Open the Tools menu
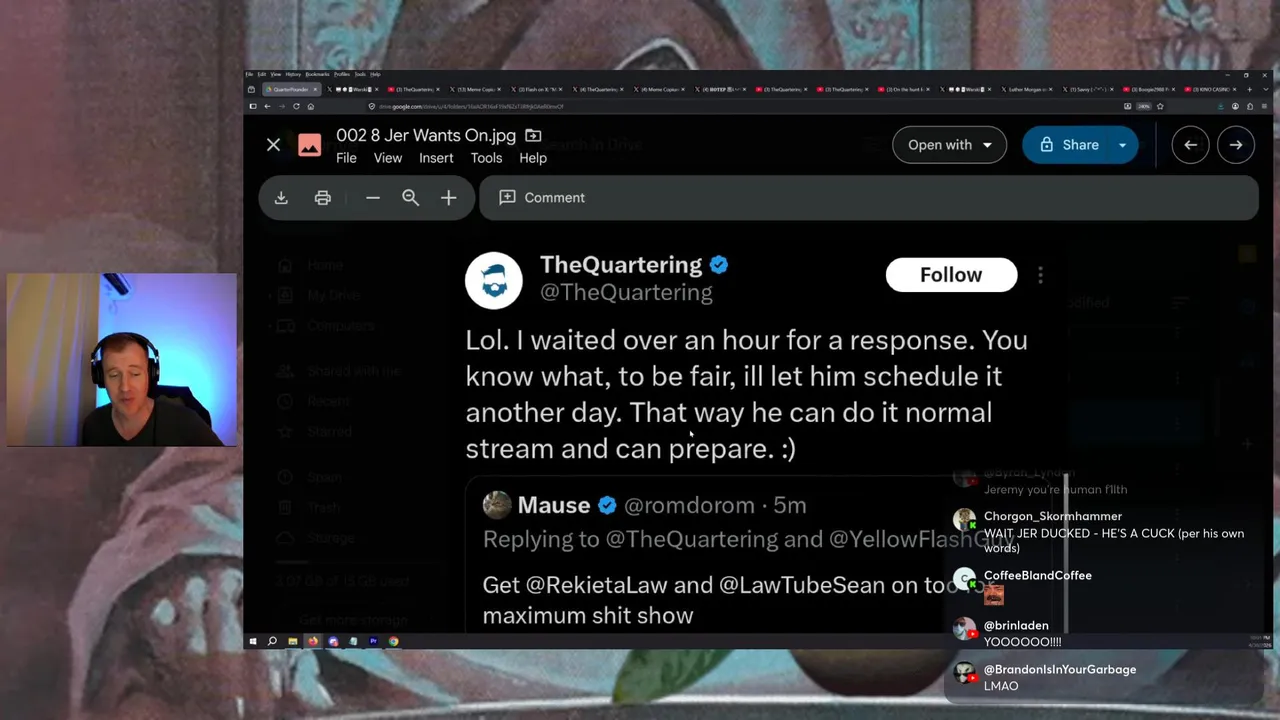Viewport: 1280px width, 720px height. (486, 158)
